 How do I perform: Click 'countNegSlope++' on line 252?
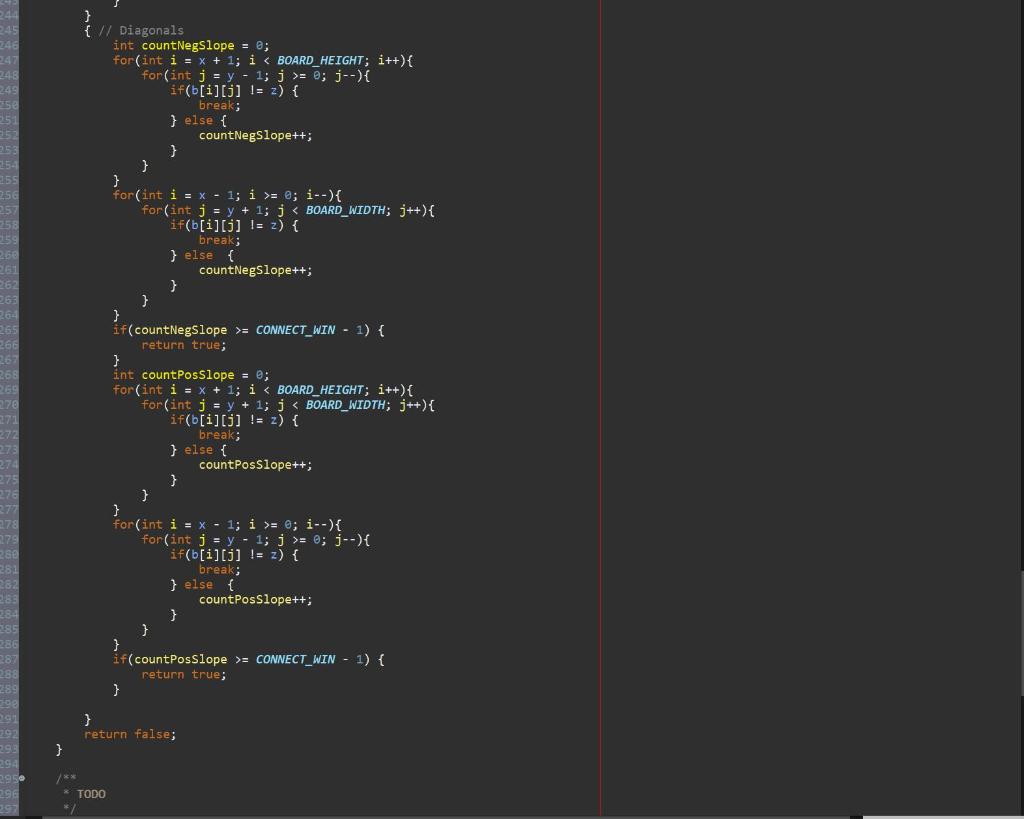pyautogui.click(x=255, y=135)
